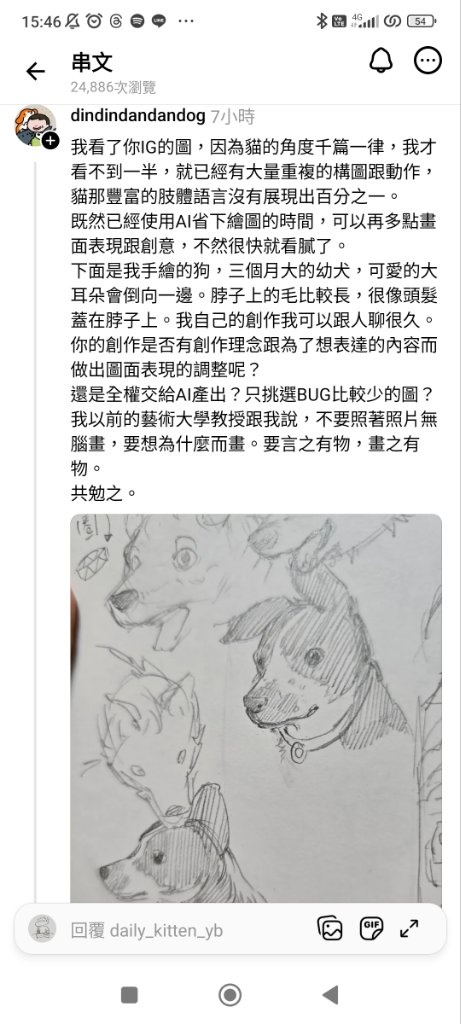This screenshot has width=461, height=1024.
Task: Tap Android recent apps square button
Action: click(129, 995)
